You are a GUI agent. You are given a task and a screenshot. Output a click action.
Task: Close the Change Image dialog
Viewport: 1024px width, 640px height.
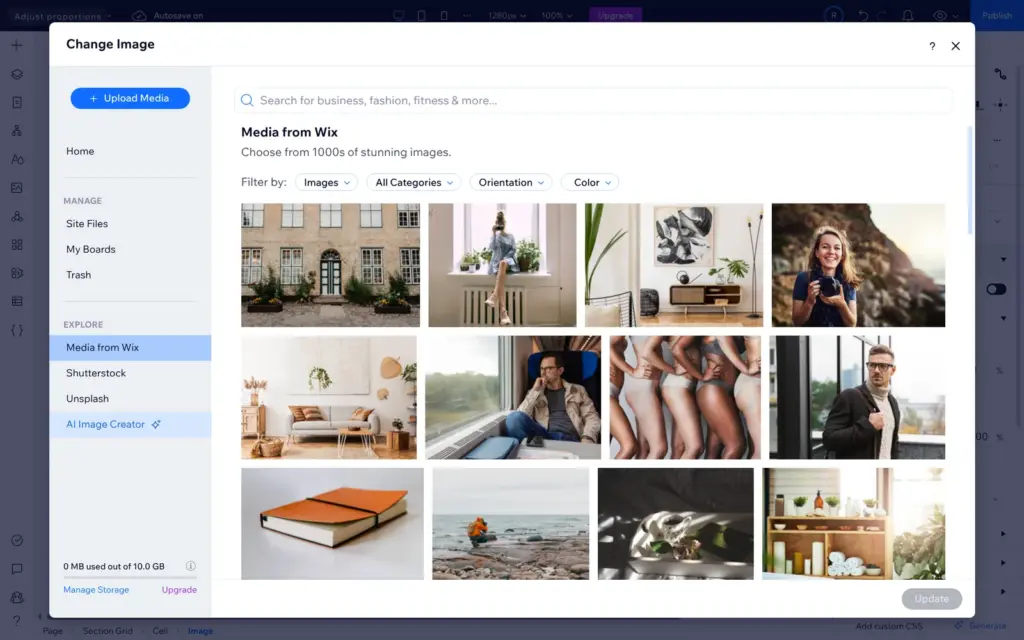tap(955, 46)
